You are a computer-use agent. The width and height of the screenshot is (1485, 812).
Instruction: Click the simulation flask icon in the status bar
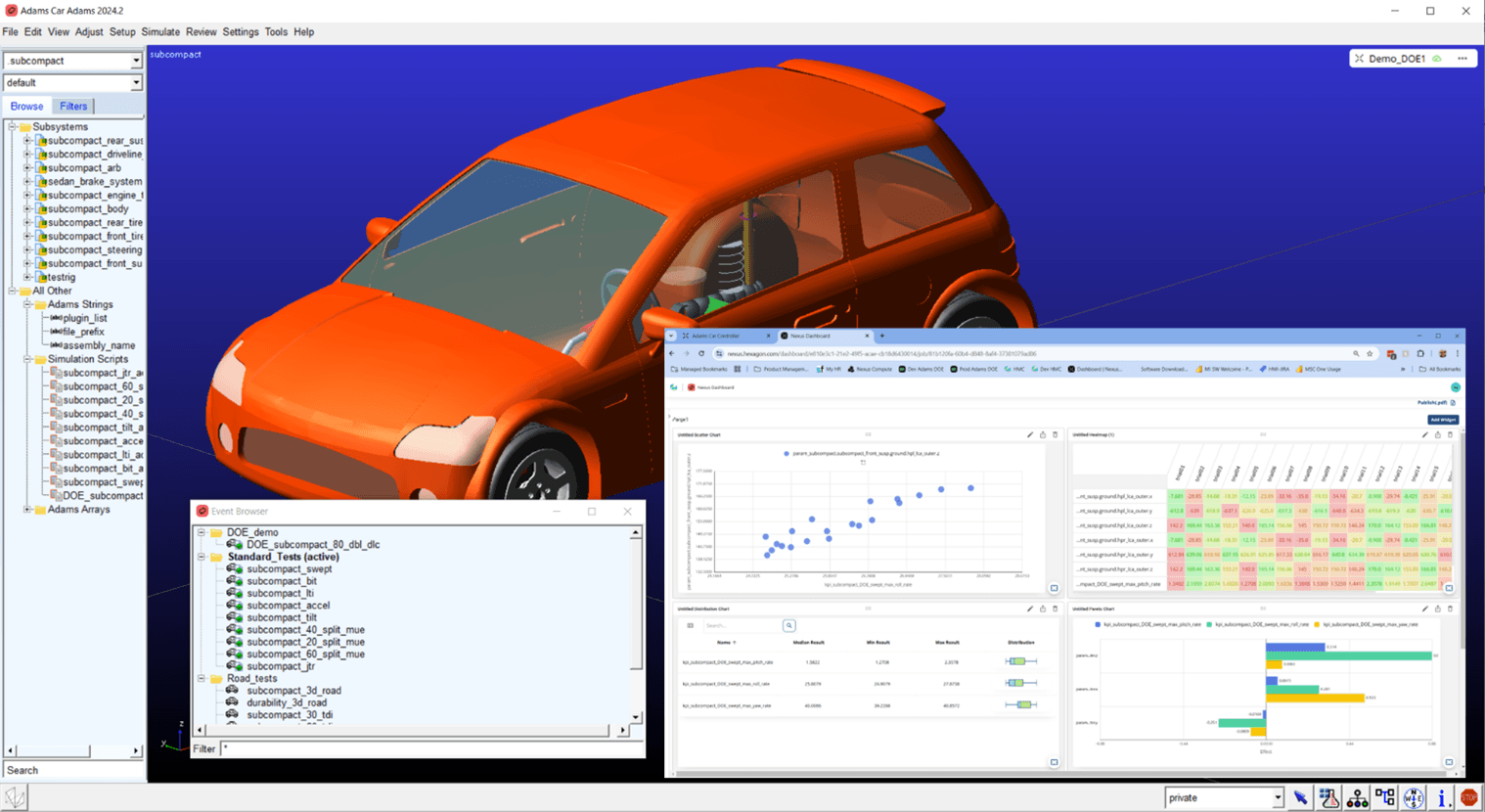click(x=1327, y=797)
